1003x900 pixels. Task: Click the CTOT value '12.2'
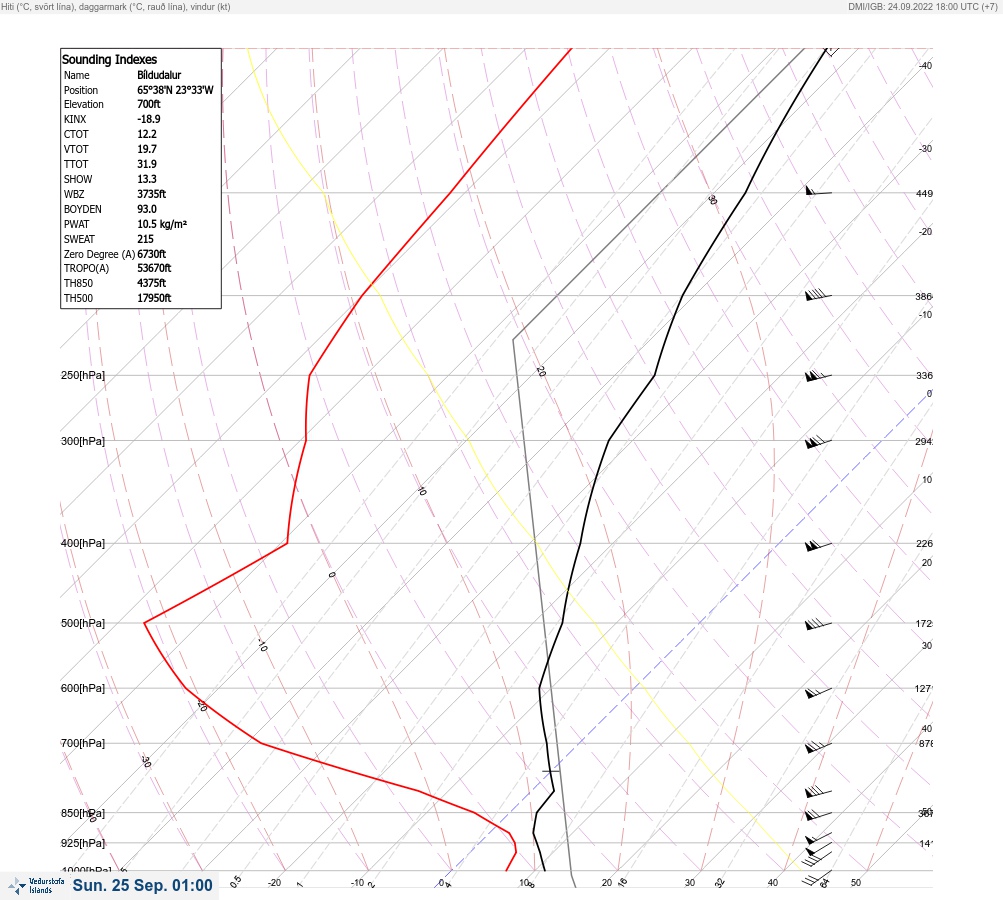[147, 134]
